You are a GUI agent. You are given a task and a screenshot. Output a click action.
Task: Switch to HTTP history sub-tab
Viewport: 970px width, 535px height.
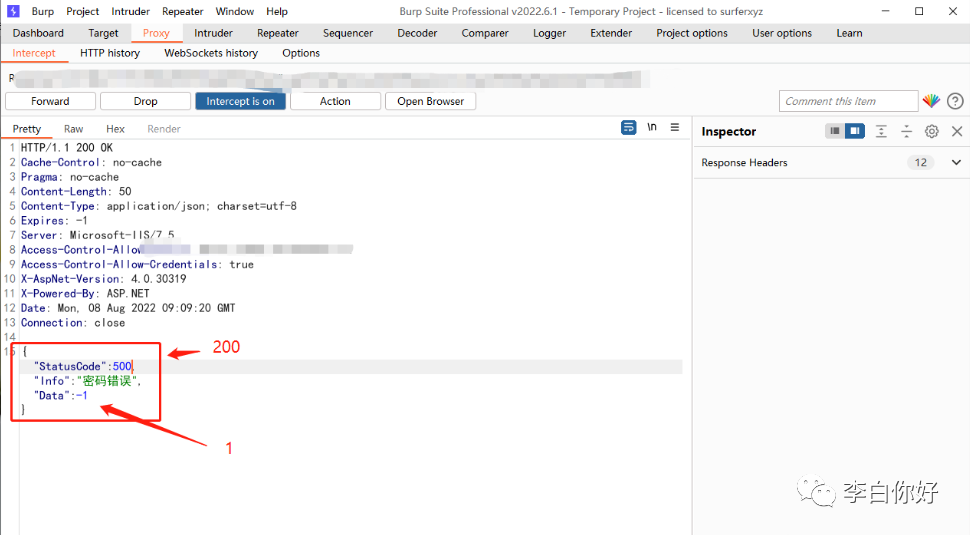coord(109,53)
